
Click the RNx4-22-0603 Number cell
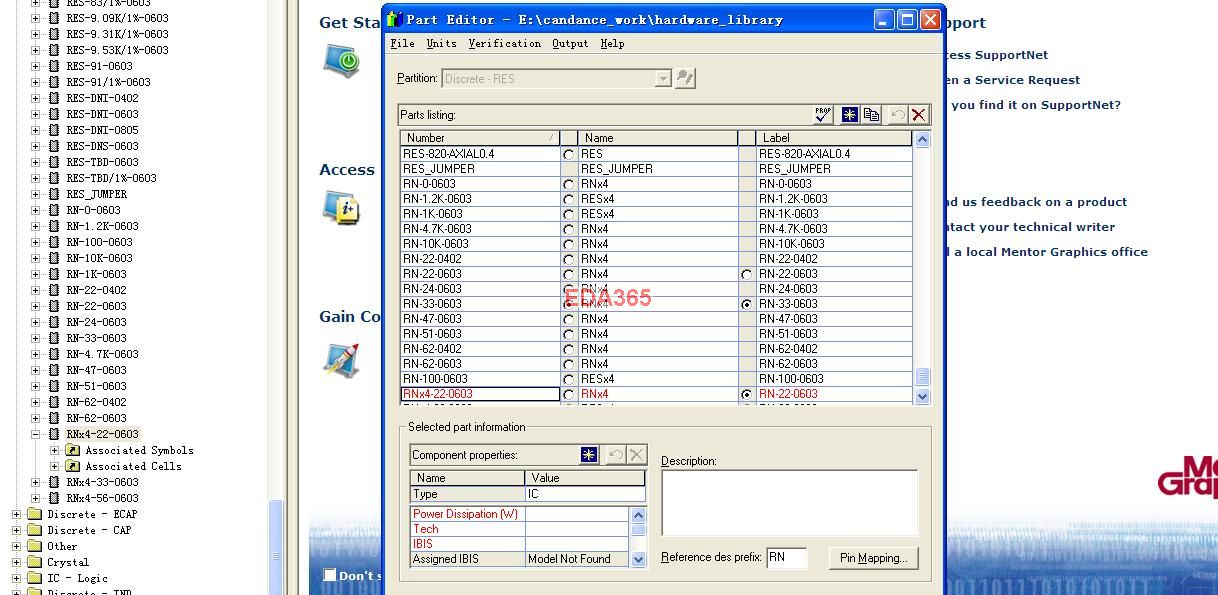480,394
